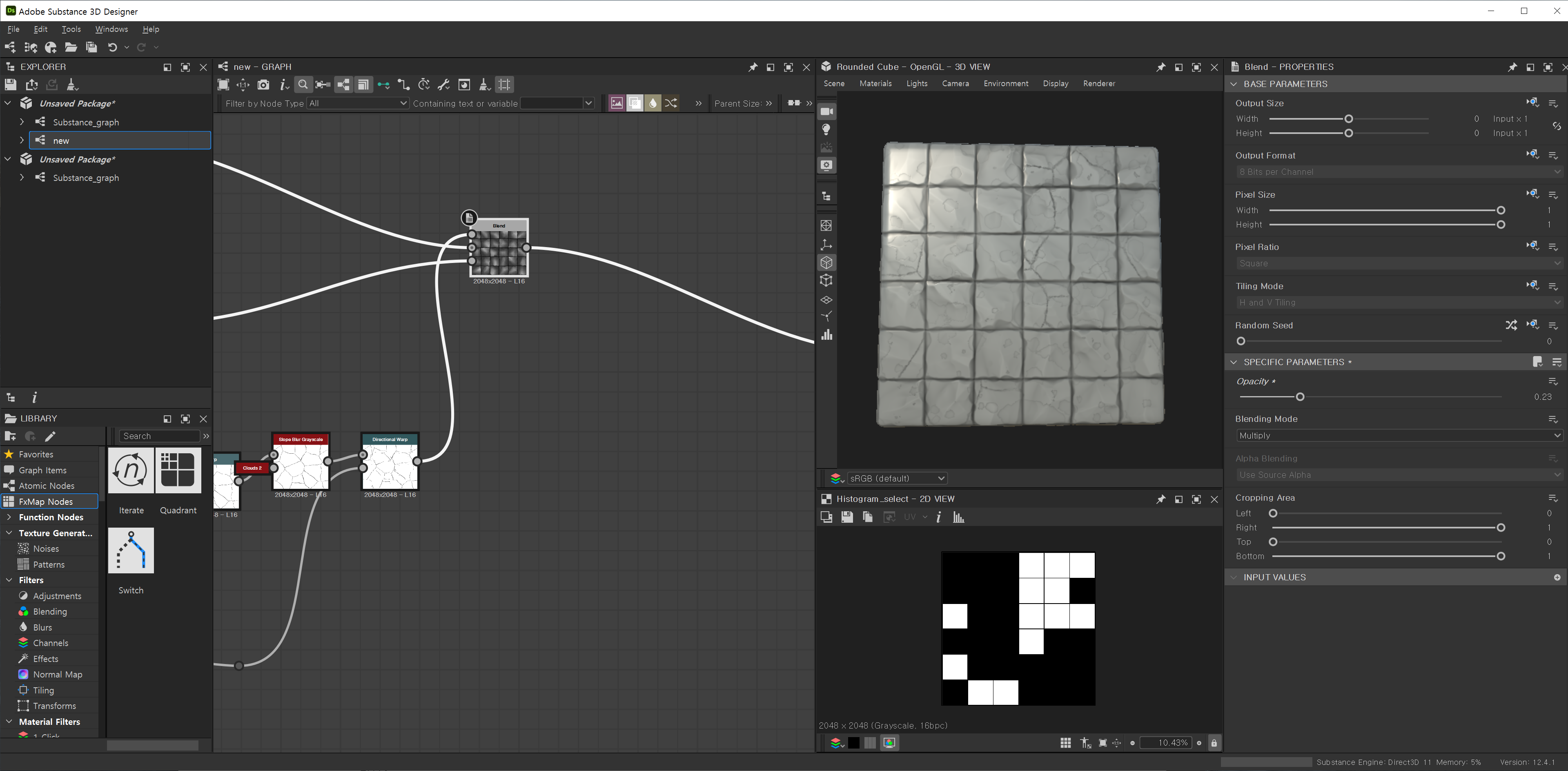1568x771 pixels.
Task: Toggle the lock icon beside zoom percentage
Action: (1214, 743)
